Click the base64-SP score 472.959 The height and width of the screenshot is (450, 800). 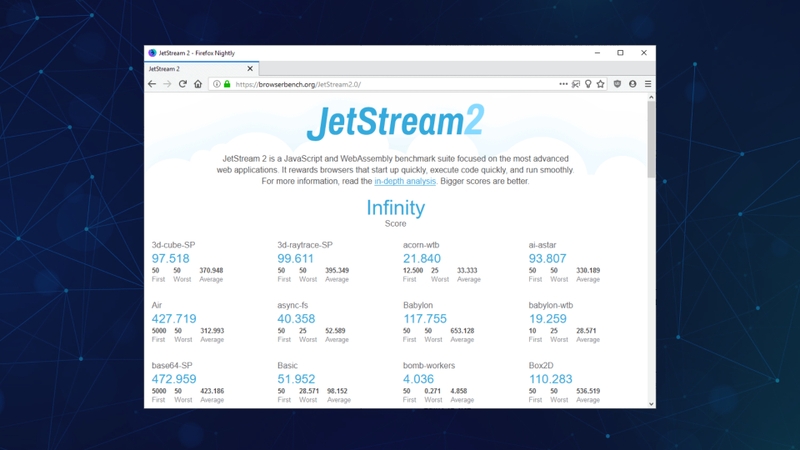[174, 379]
